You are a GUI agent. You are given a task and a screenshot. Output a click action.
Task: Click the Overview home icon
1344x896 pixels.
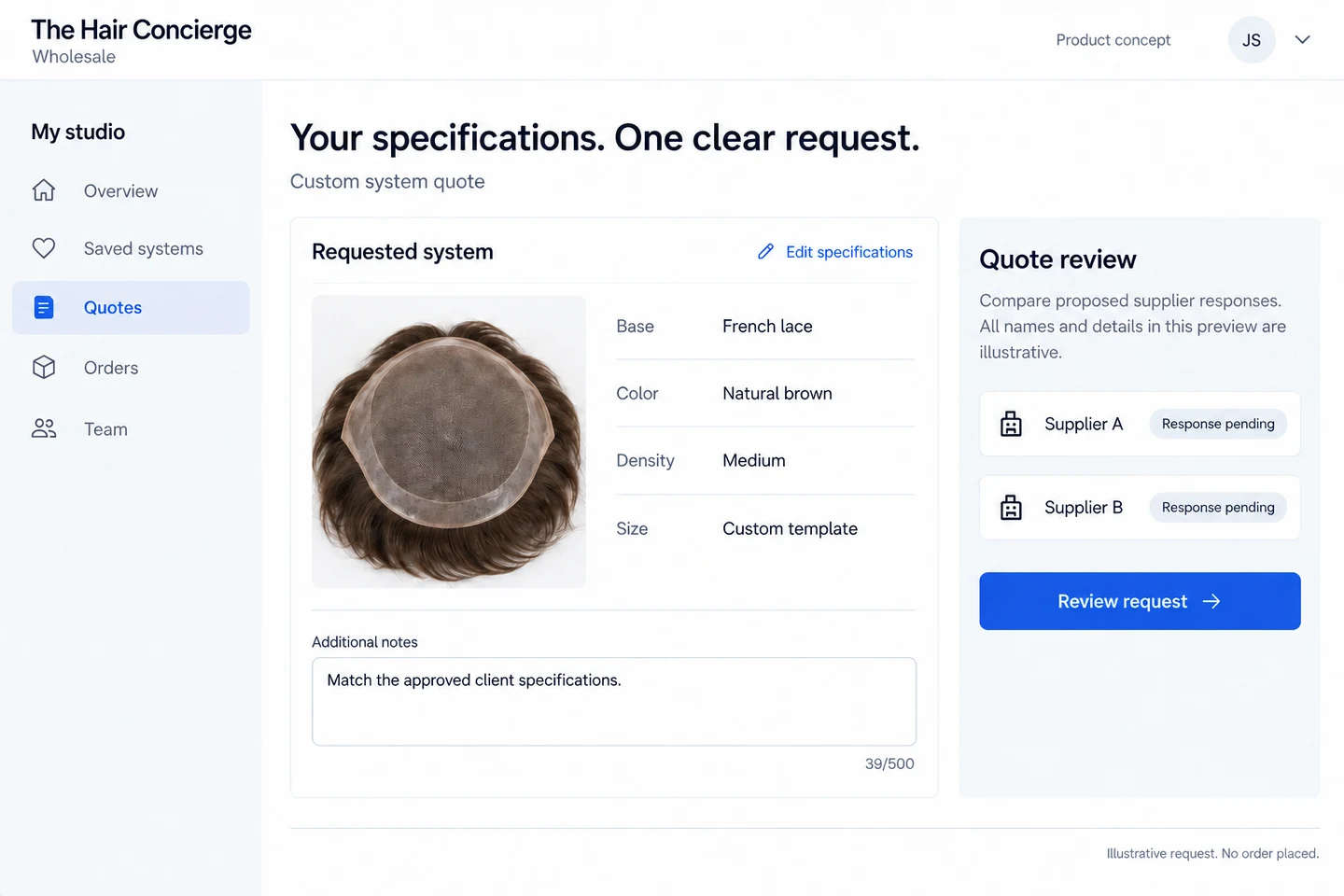[x=44, y=190]
